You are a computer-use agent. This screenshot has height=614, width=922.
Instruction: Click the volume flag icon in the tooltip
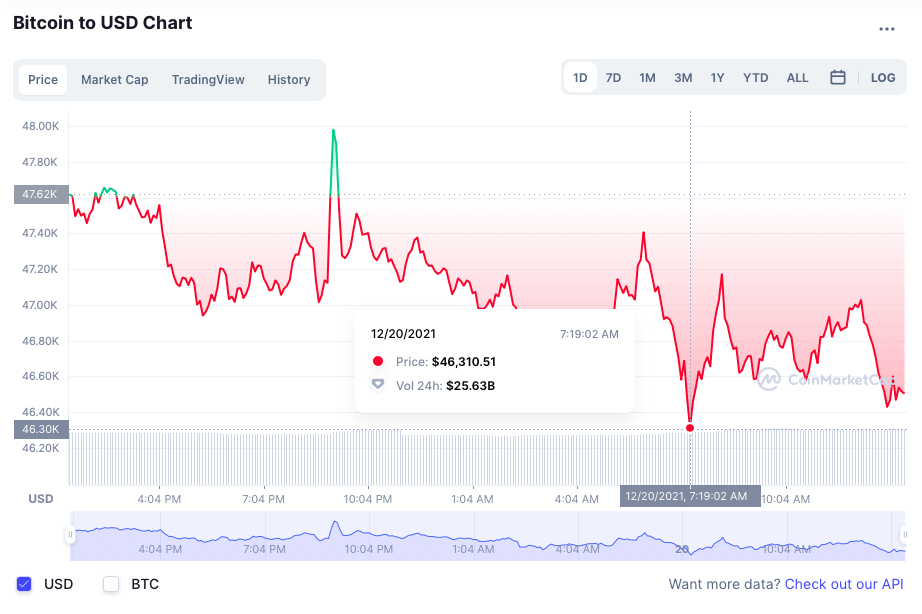pos(377,385)
